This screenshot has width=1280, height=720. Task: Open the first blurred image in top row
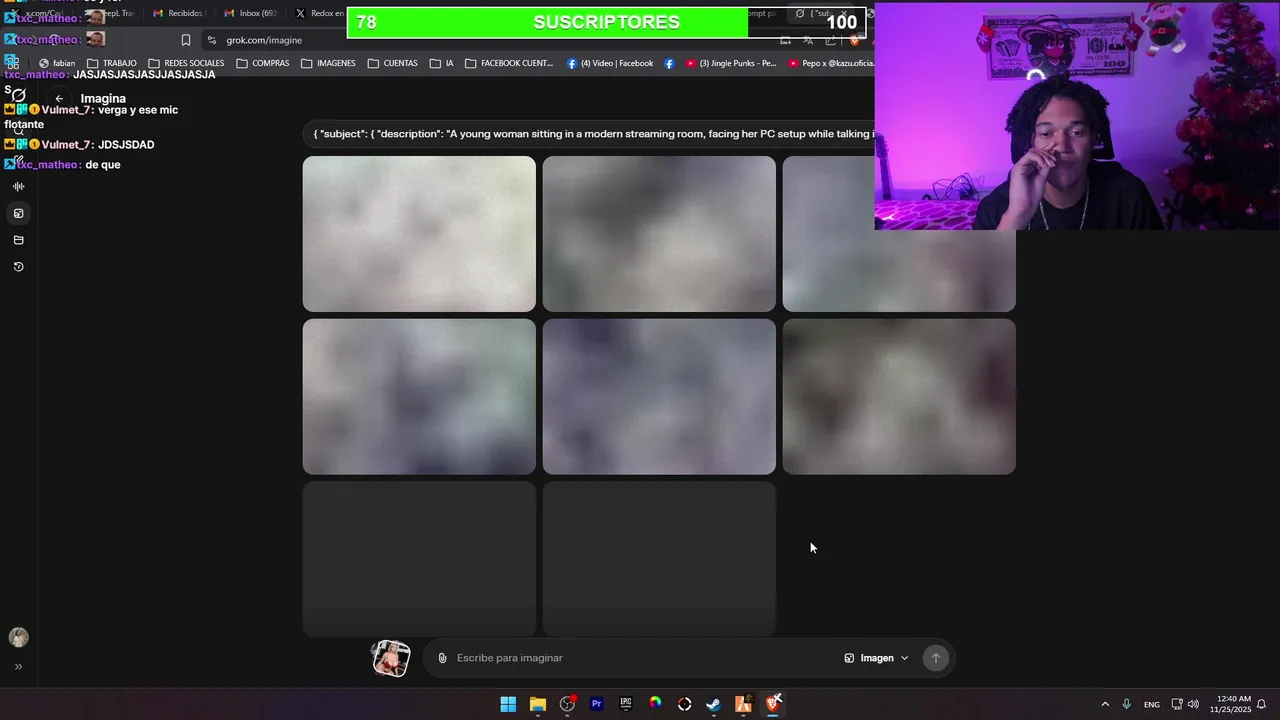coord(419,234)
